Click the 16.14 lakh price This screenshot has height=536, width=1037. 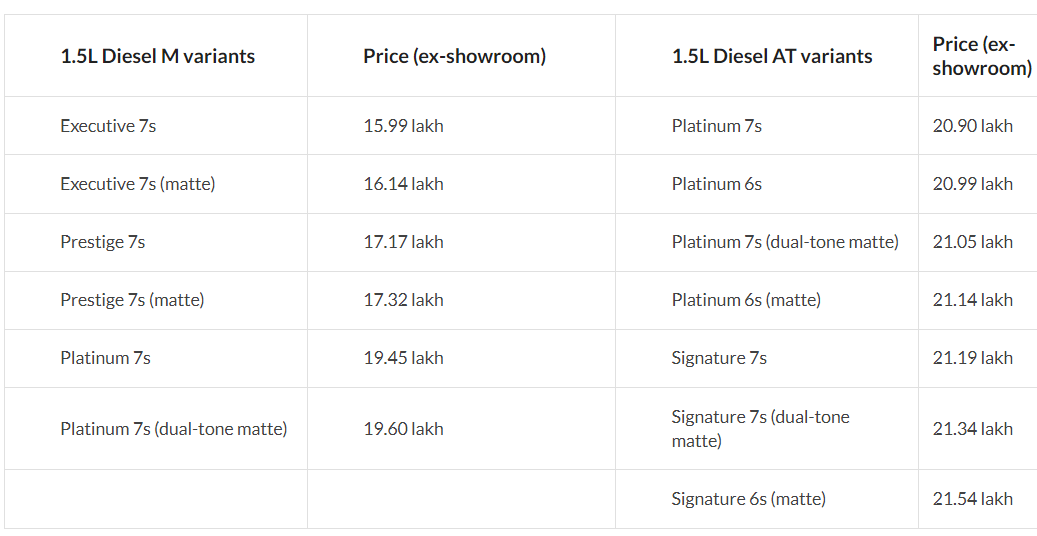pos(403,184)
